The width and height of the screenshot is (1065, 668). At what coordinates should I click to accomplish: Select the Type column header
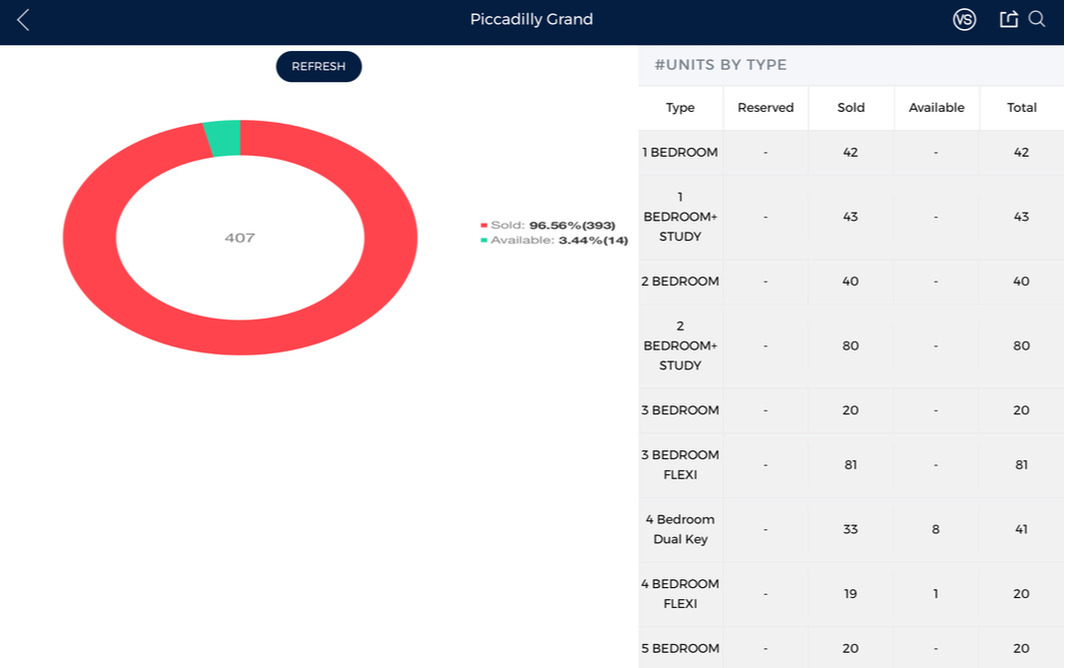680,107
